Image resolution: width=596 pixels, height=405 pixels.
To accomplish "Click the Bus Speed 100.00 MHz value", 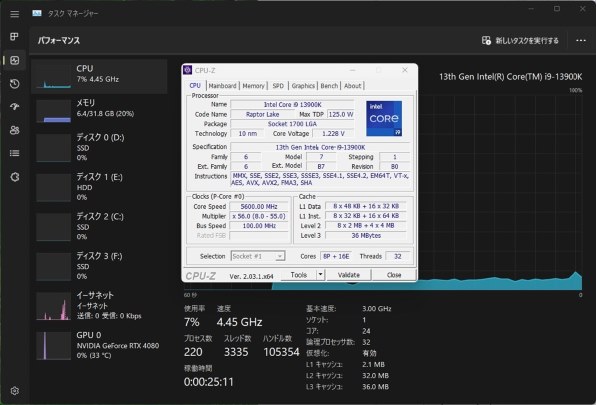I will tap(259, 226).
